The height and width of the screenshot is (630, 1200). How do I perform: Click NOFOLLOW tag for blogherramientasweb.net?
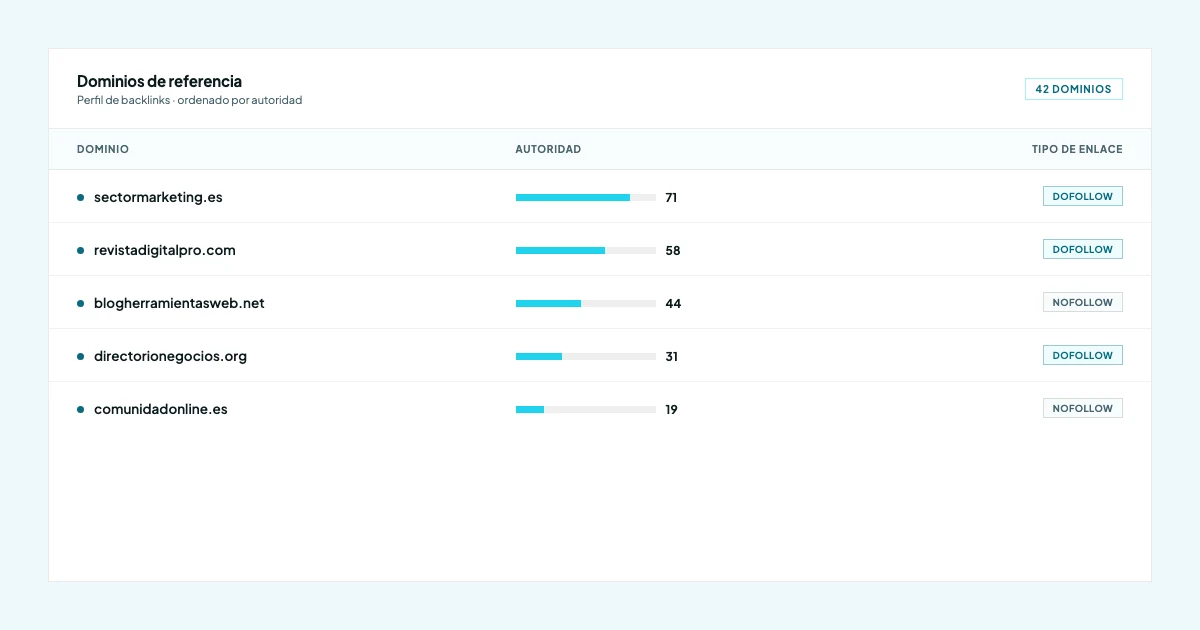tap(1082, 302)
